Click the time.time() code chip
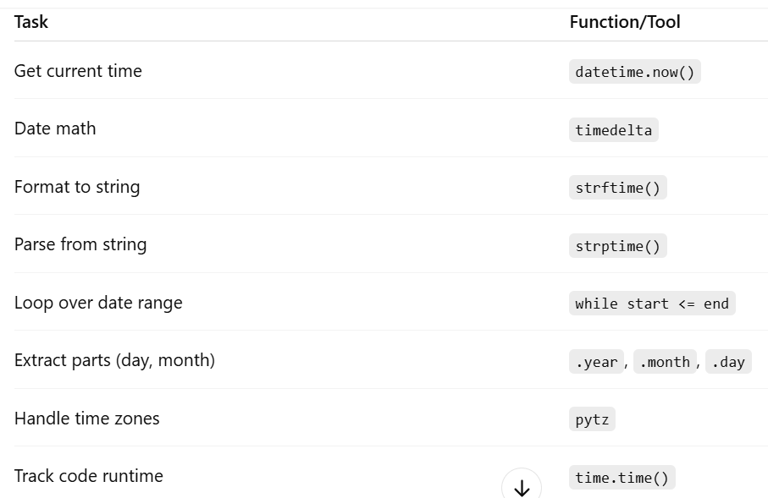This screenshot has width=768, height=498. 622,477
